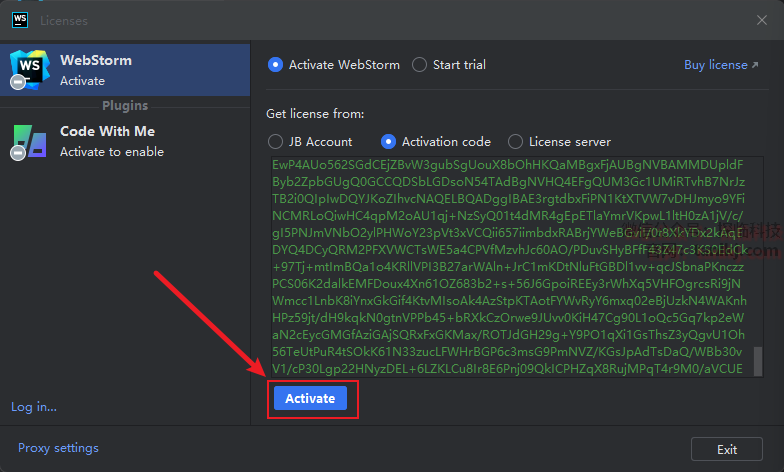Close the Licenses dialog window
The width and height of the screenshot is (784, 472).
coord(762,20)
